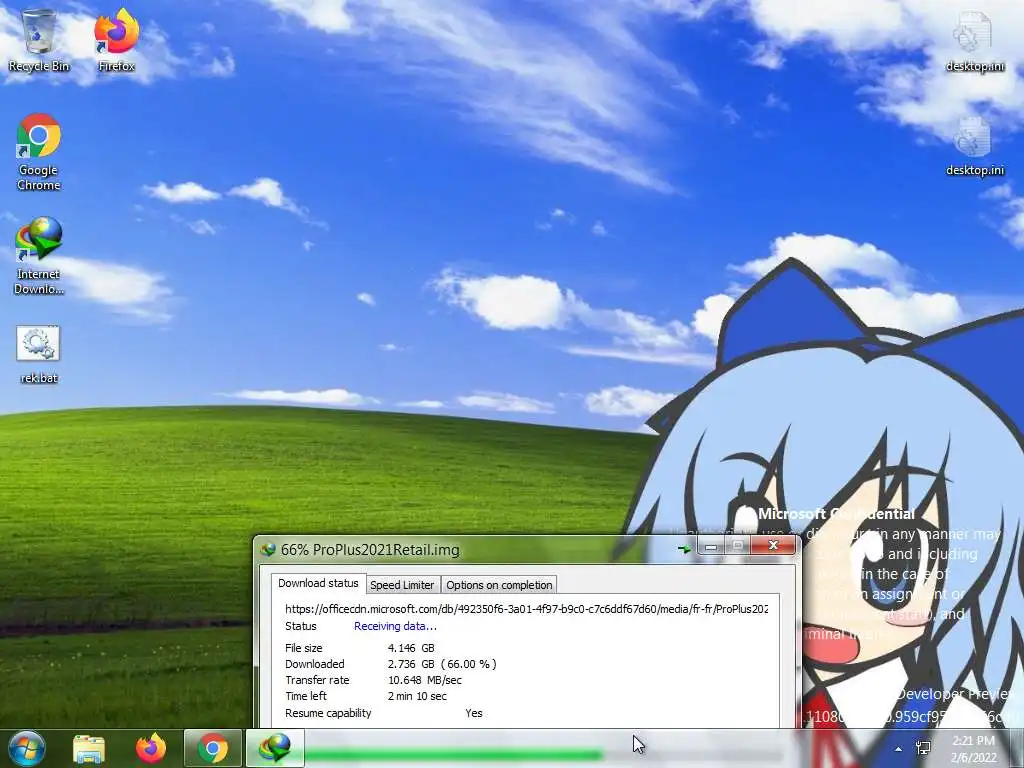Image resolution: width=1024 pixels, height=768 pixels.
Task: Open the taskbar clock showing 2:21 PM
Action: [x=974, y=749]
